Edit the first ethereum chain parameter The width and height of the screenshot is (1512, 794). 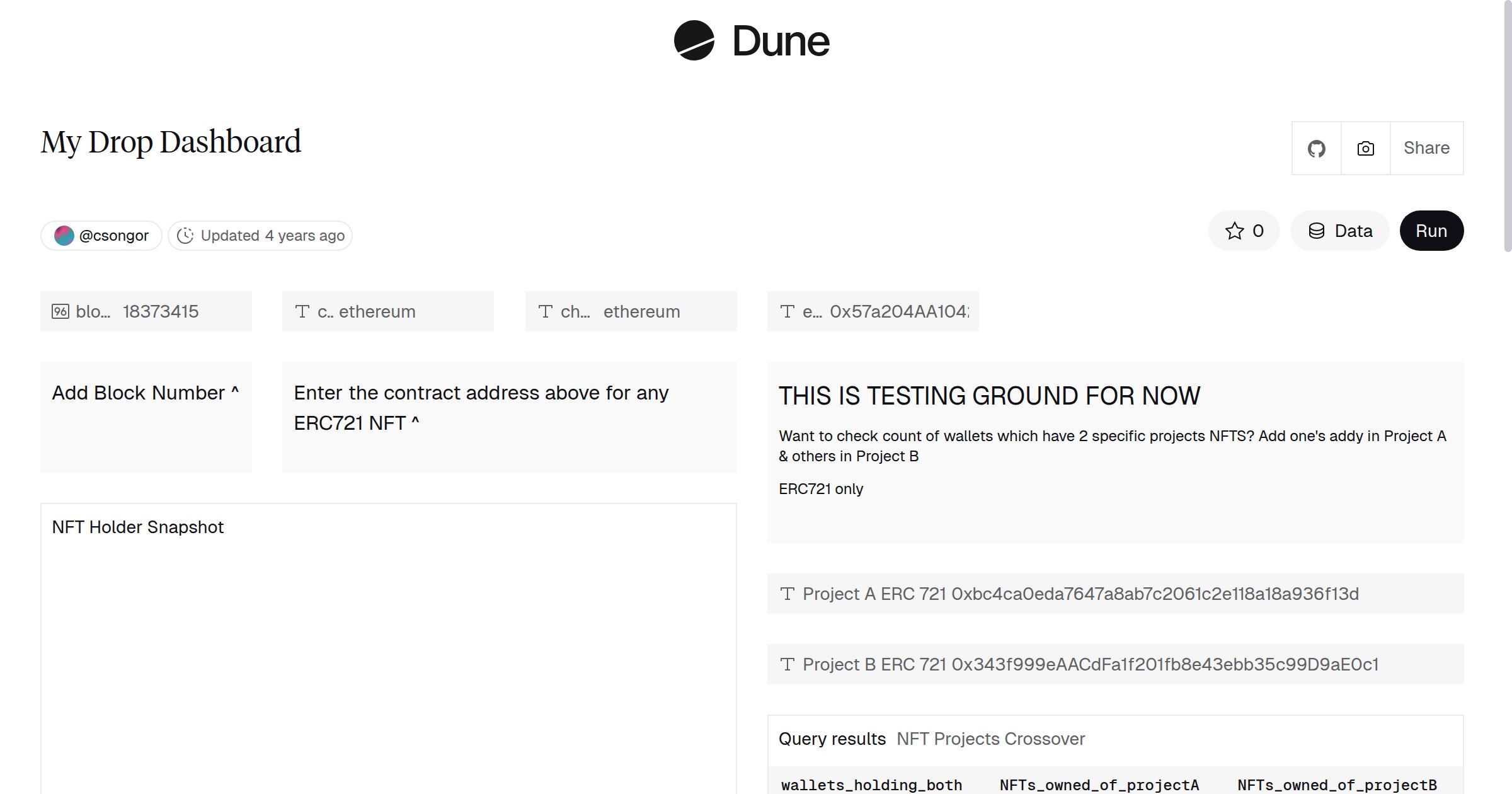pos(377,311)
